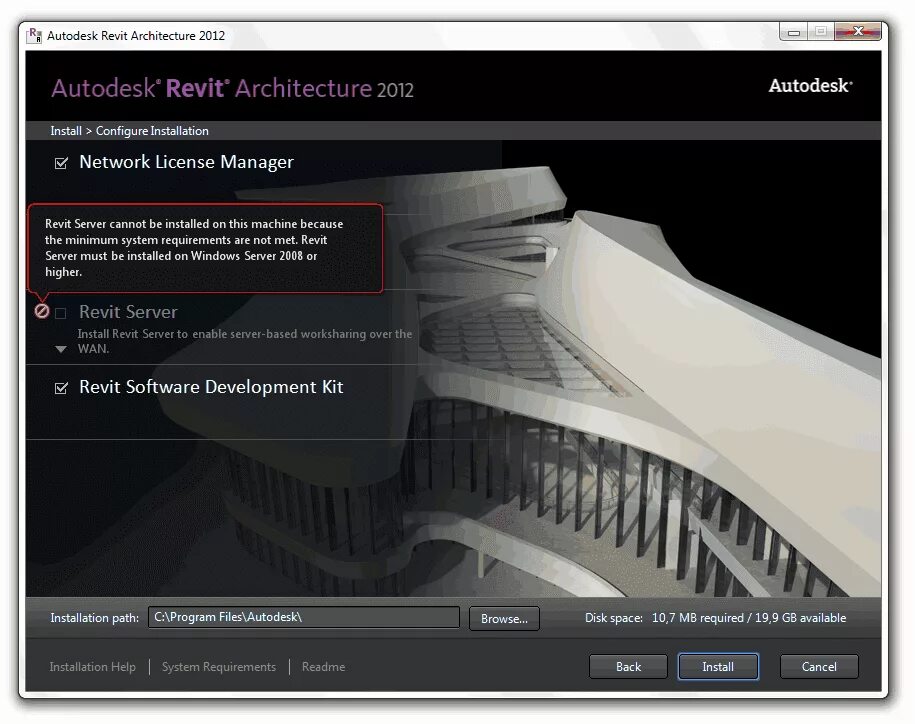Click the Revit Server description text
This screenshot has height=724, width=915.
(x=245, y=341)
